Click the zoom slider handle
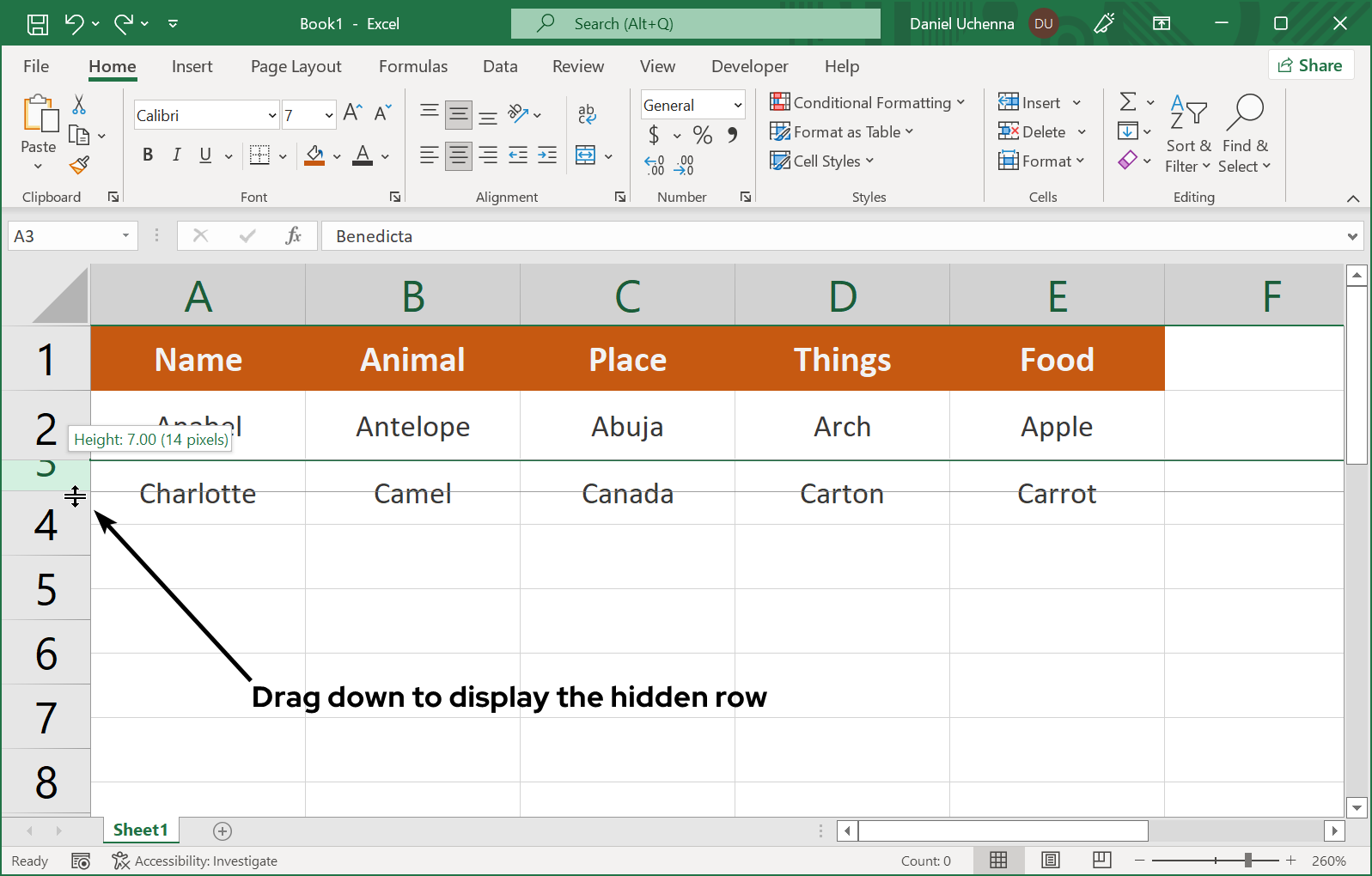Screen dimensions: 1372x876 point(1247,860)
